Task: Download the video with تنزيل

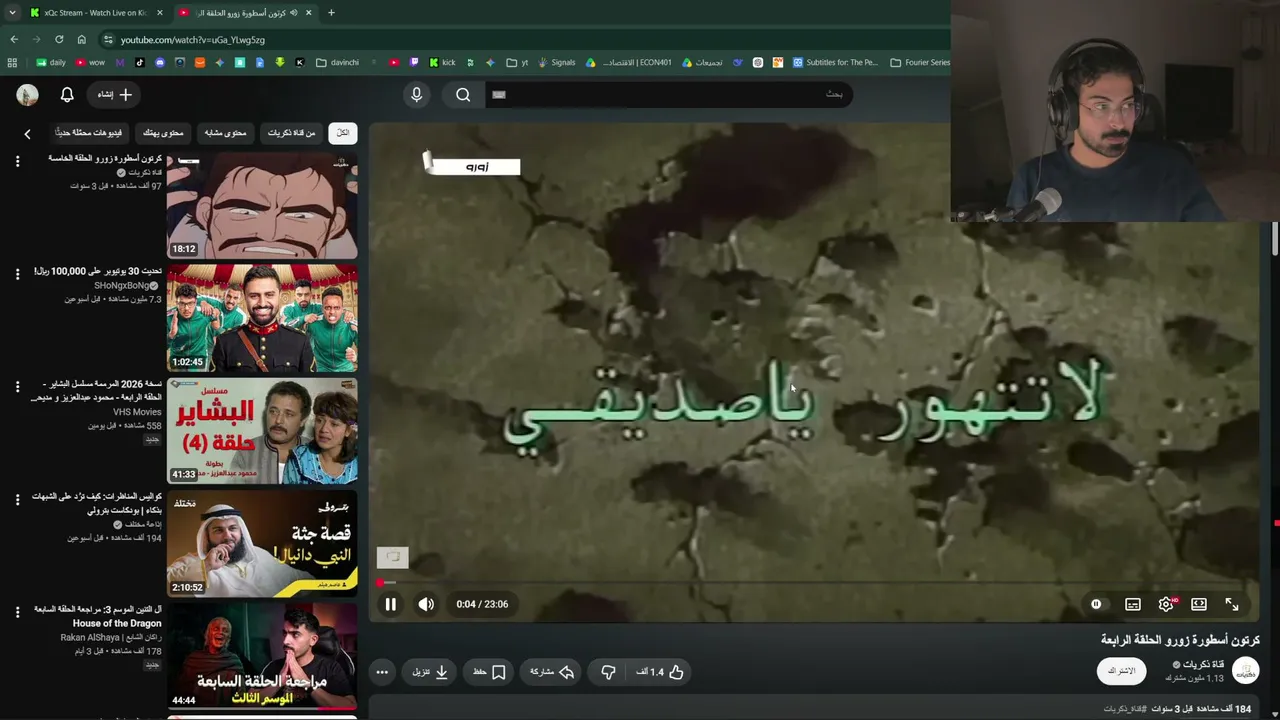Action: [430, 672]
